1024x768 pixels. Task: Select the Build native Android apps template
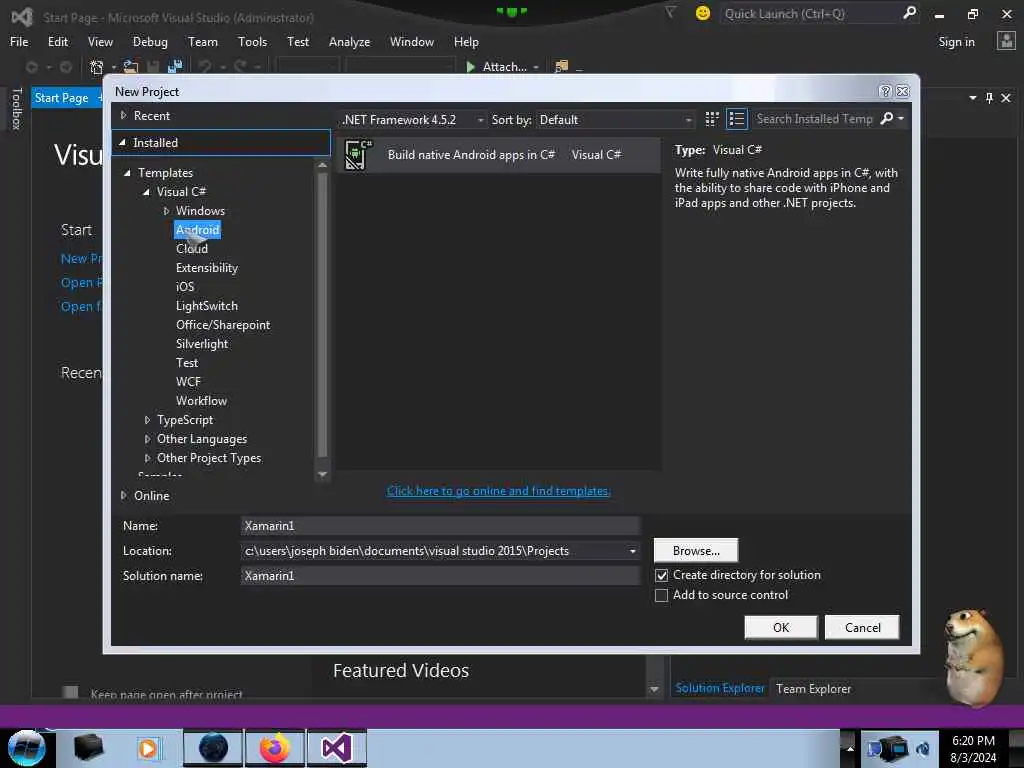point(499,155)
